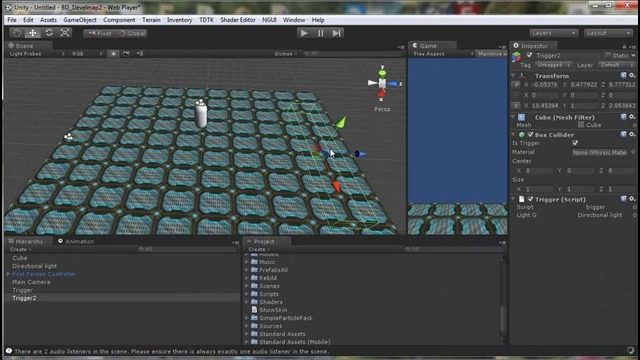The width and height of the screenshot is (640, 360).
Task: Click the scene search field
Action: click(x=353, y=54)
